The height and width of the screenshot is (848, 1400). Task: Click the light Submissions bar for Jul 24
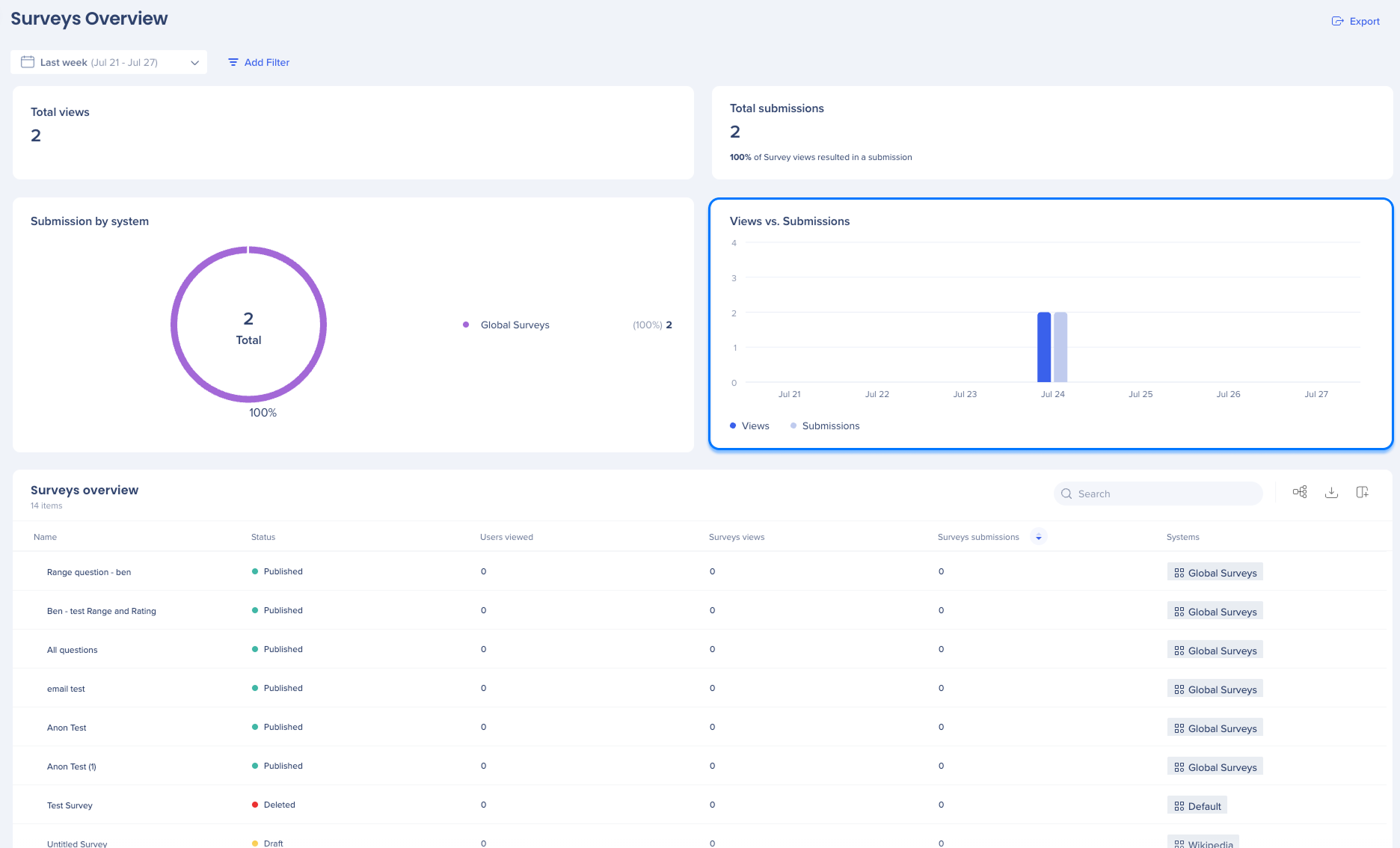(x=1060, y=347)
